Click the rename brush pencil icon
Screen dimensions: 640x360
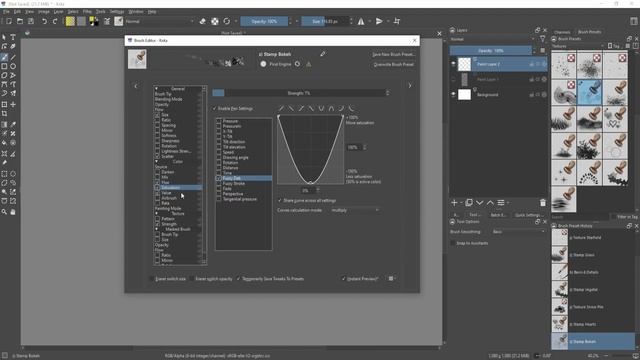coord(322,54)
